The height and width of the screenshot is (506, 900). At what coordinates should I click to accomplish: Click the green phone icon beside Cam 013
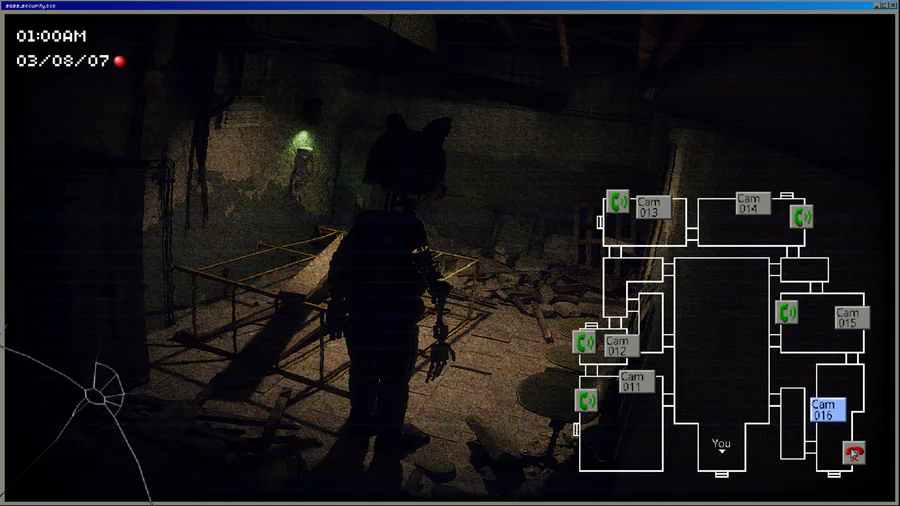tap(618, 202)
